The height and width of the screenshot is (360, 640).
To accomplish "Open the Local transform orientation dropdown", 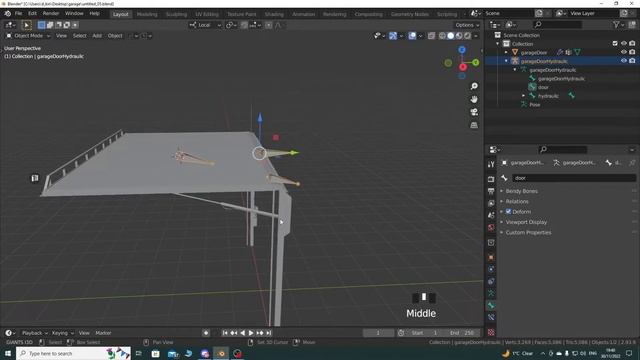I will coord(206,25).
